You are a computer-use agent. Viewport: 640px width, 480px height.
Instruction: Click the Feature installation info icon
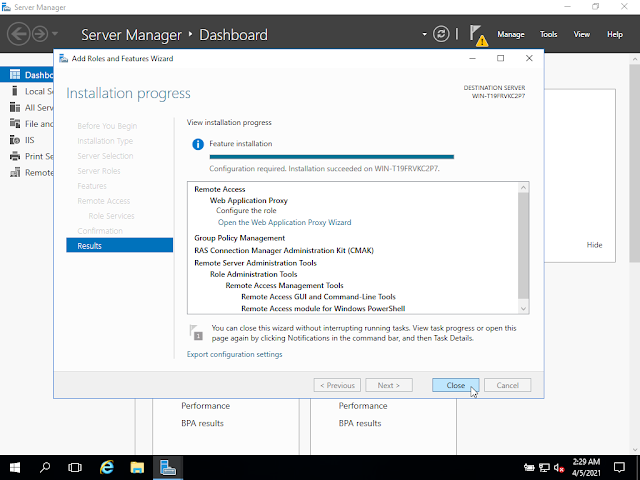[x=198, y=144]
